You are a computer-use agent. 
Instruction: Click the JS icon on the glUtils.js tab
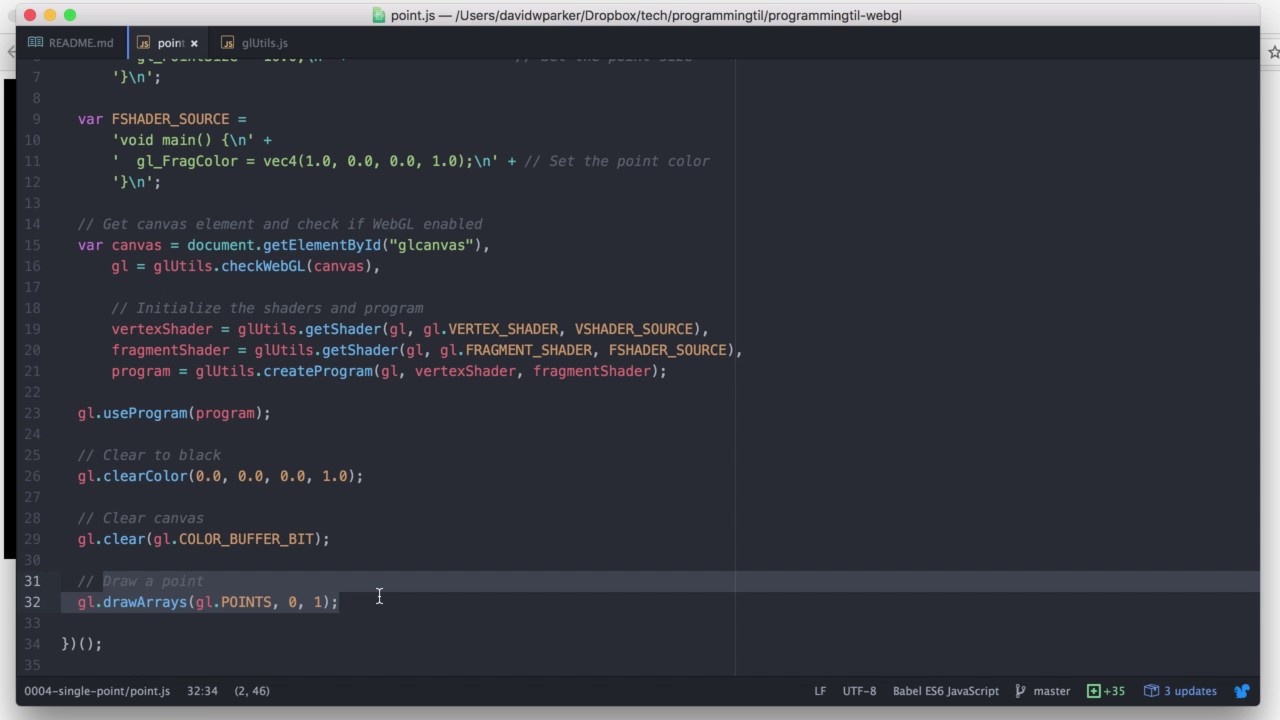click(x=228, y=43)
